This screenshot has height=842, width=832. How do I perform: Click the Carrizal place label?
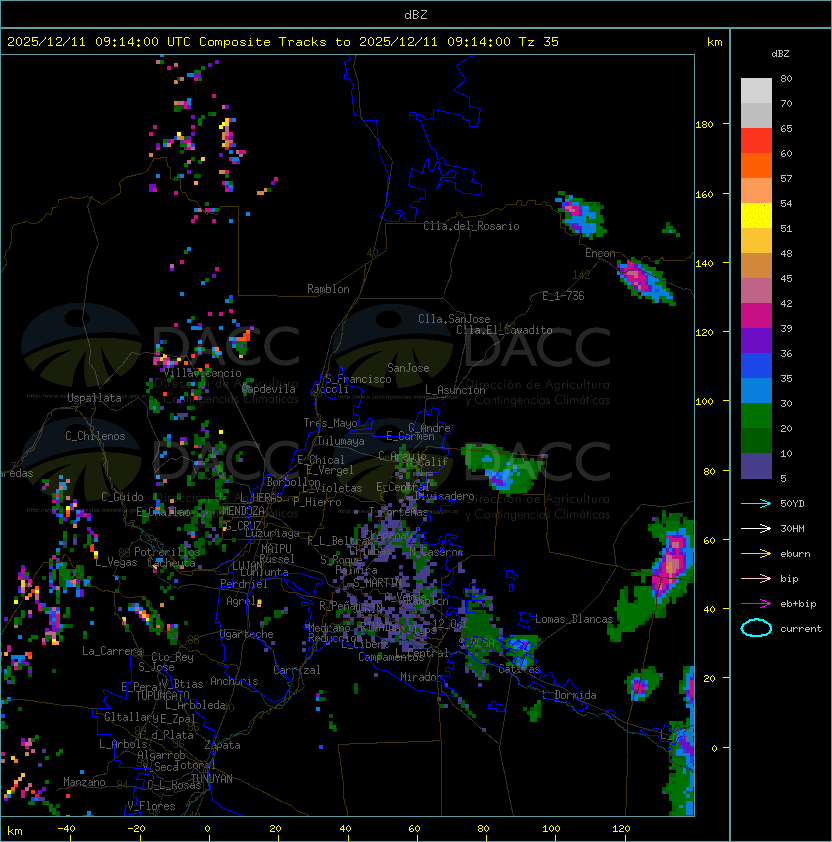(297, 670)
